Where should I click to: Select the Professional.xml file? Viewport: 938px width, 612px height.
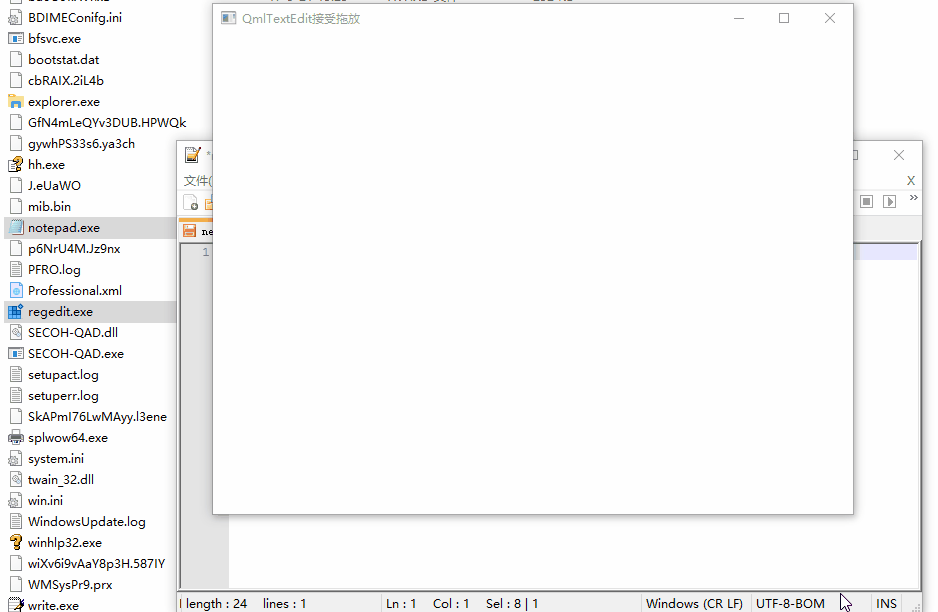pos(74,291)
